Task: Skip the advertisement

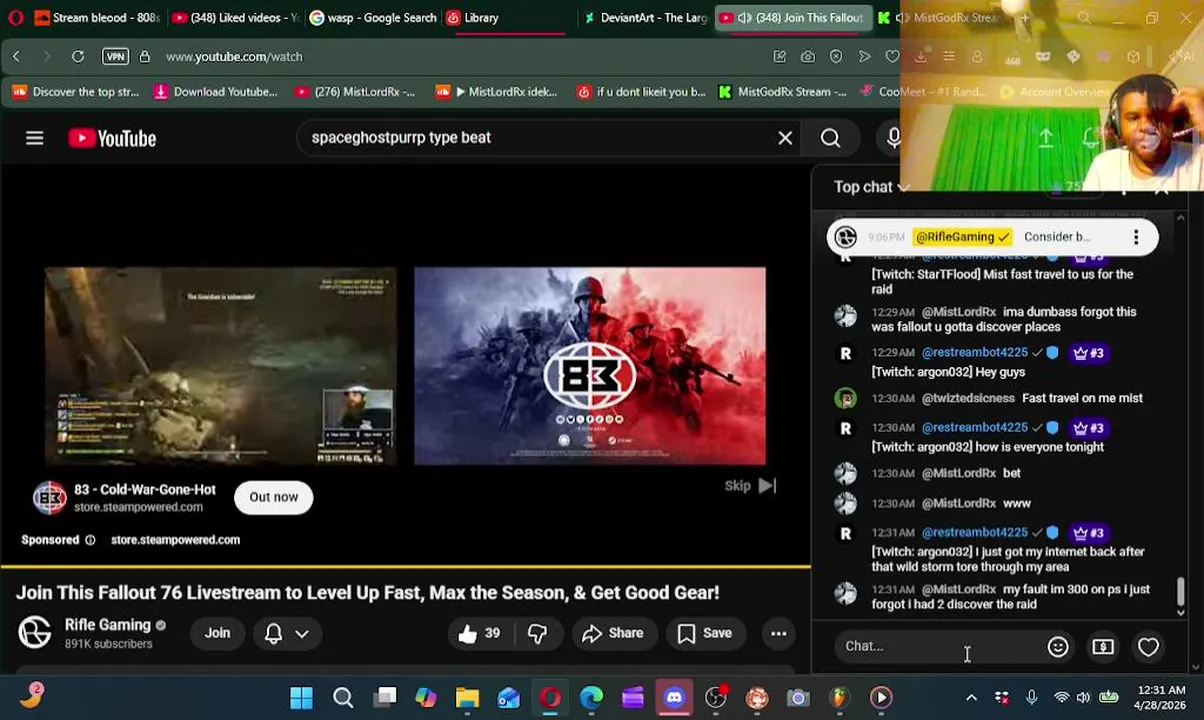Action: (x=750, y=485)
